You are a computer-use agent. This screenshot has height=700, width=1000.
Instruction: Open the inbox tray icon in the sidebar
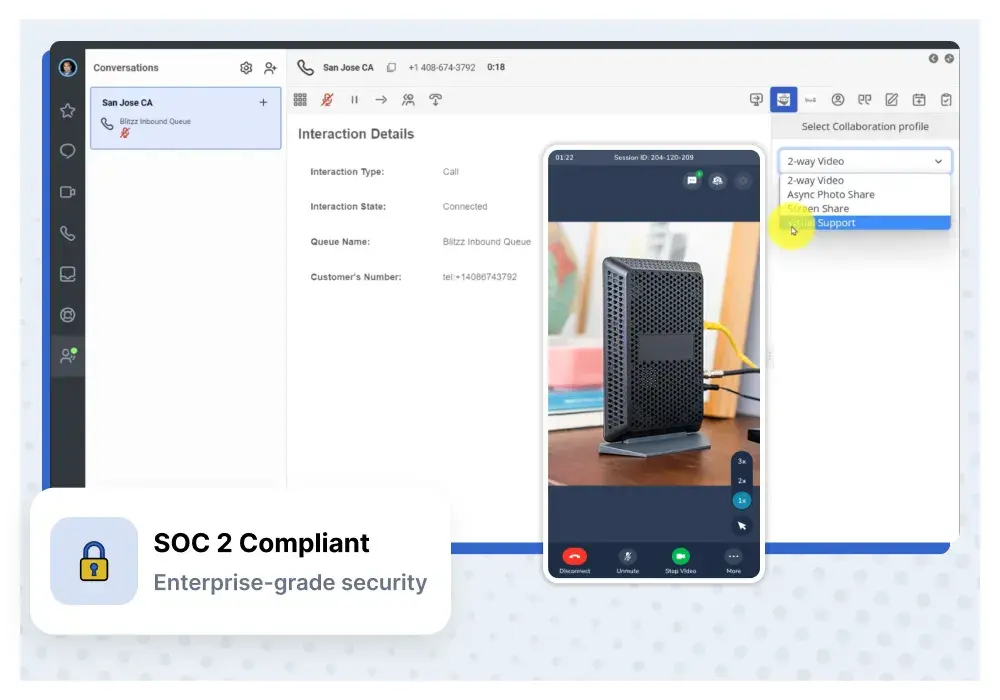[68, 274]
